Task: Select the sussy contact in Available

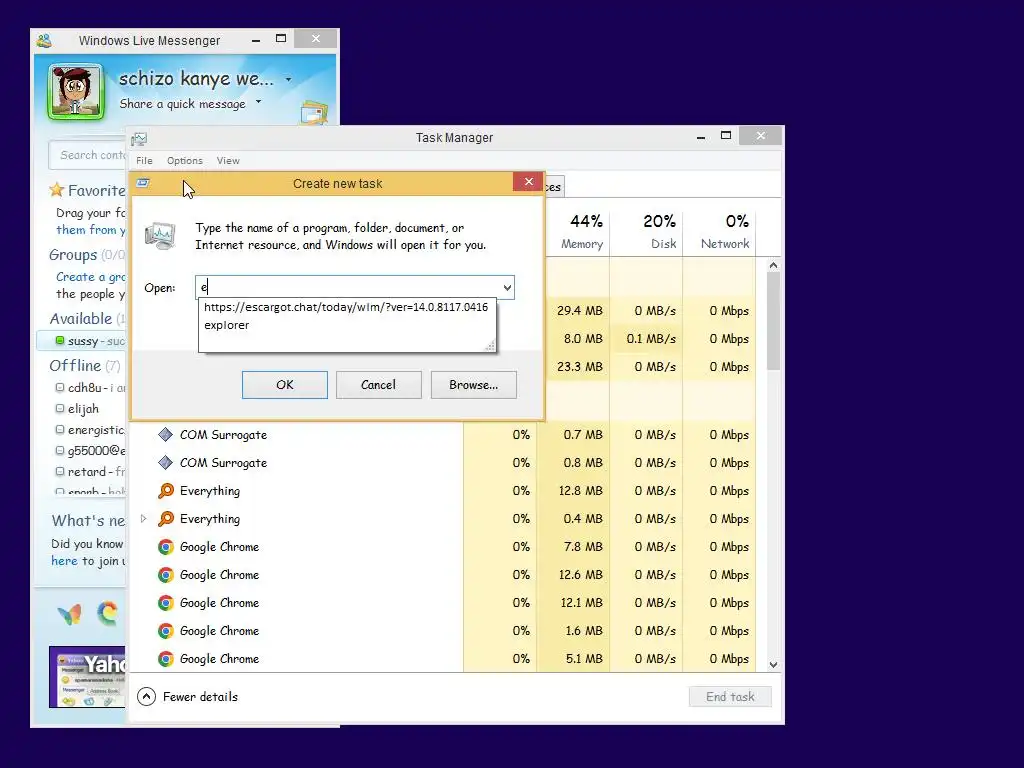Action: click(82, 341)
